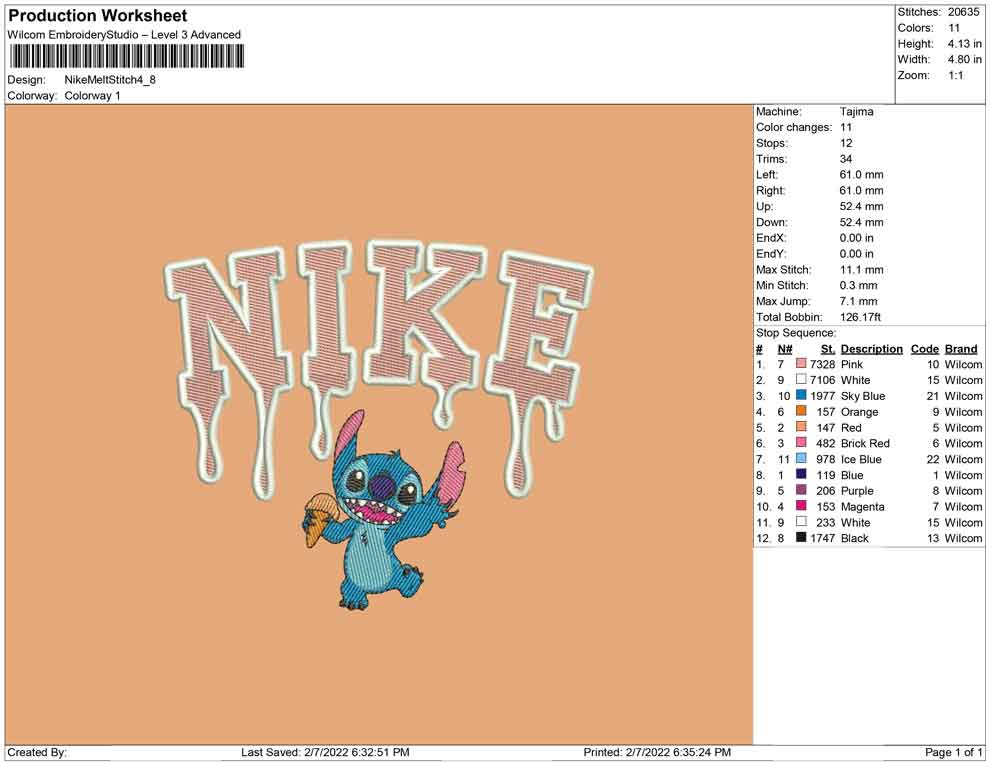Click the Machine value Tajima
The image size is (990, 762).
(856, 112)
